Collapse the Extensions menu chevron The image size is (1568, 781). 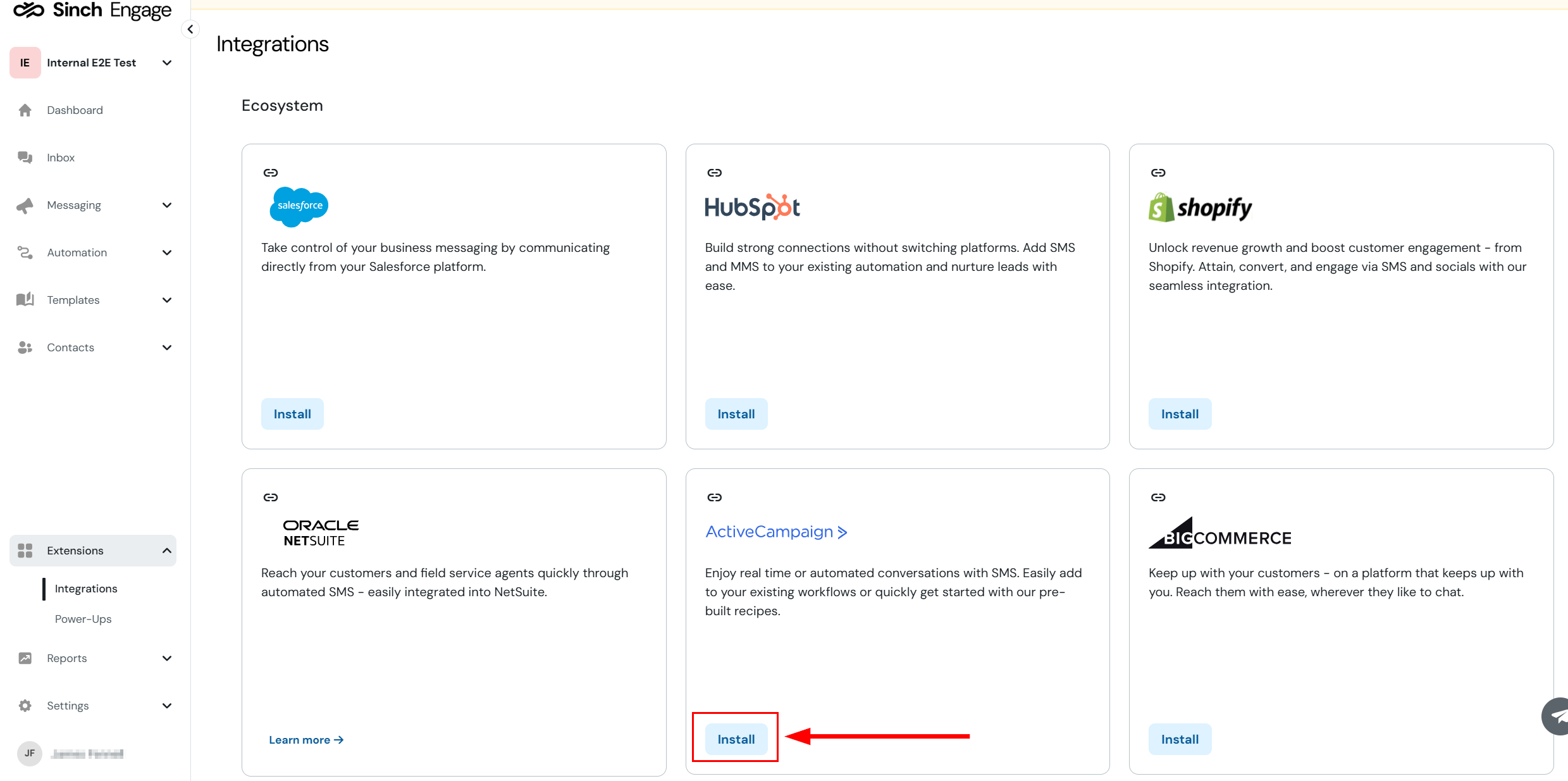pyautogui.click(x=167, y=551)
